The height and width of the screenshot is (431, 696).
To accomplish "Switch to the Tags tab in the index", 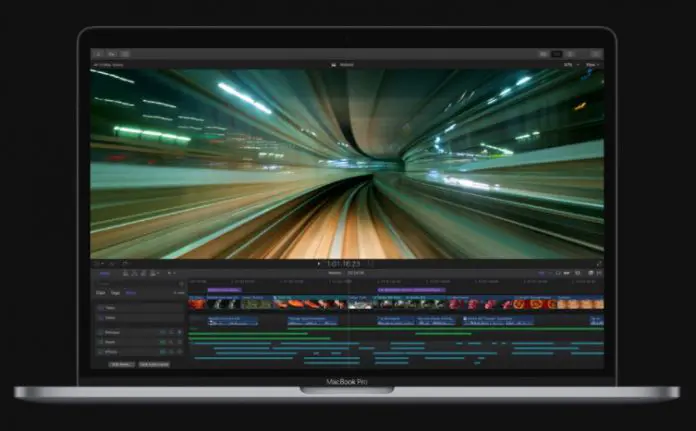I will click(x=115, y=293).
